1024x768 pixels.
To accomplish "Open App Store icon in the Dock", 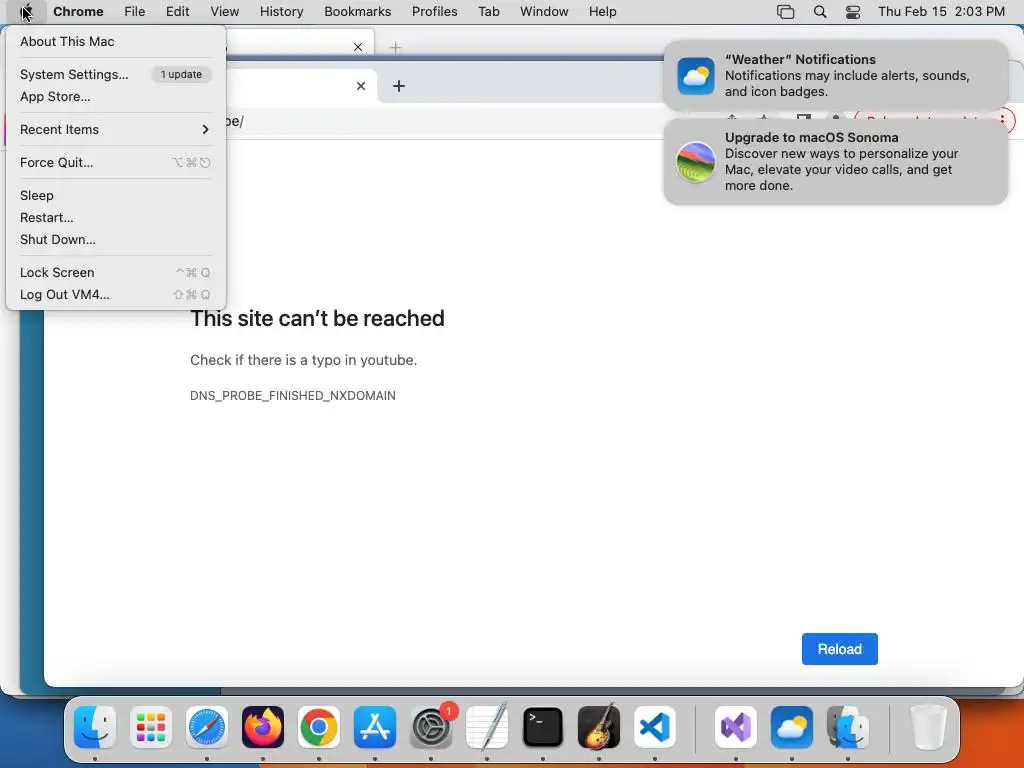I will (x=375, y=727).
